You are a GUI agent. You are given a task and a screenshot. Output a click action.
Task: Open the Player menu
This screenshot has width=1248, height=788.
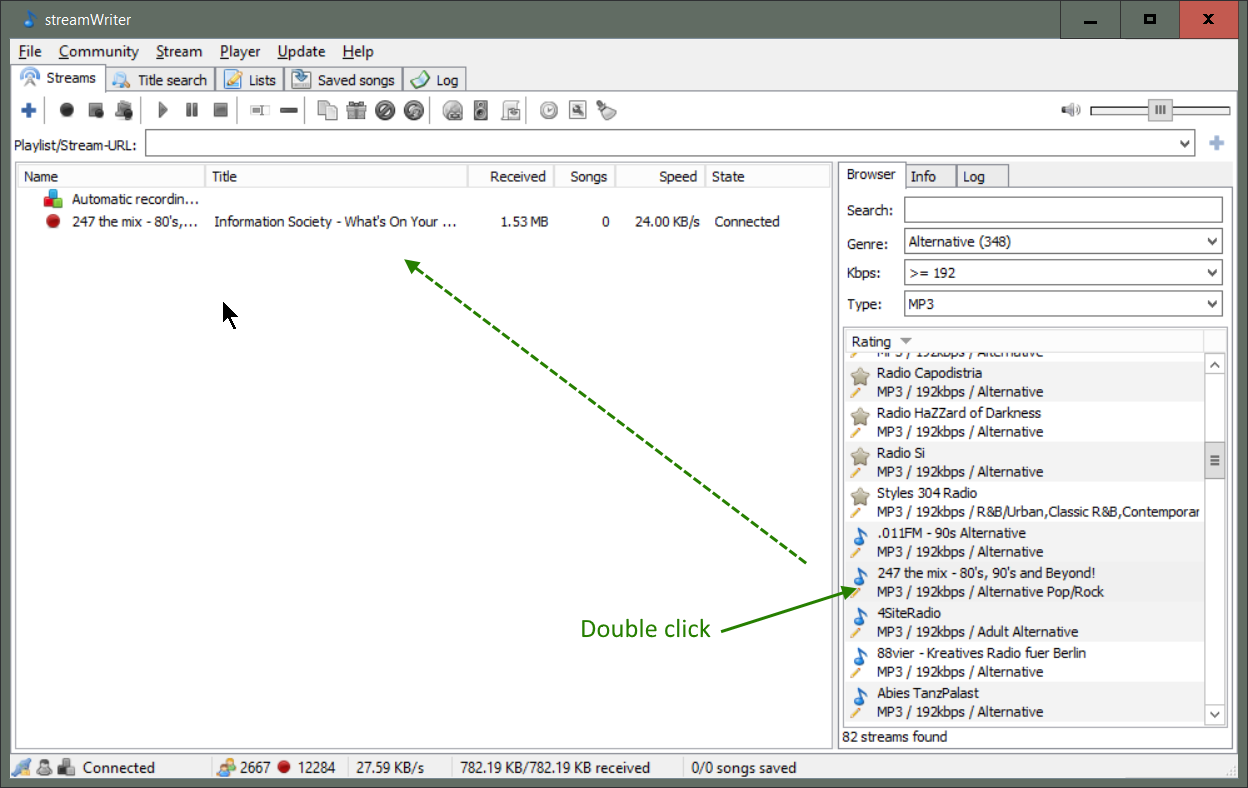(240, 51)
